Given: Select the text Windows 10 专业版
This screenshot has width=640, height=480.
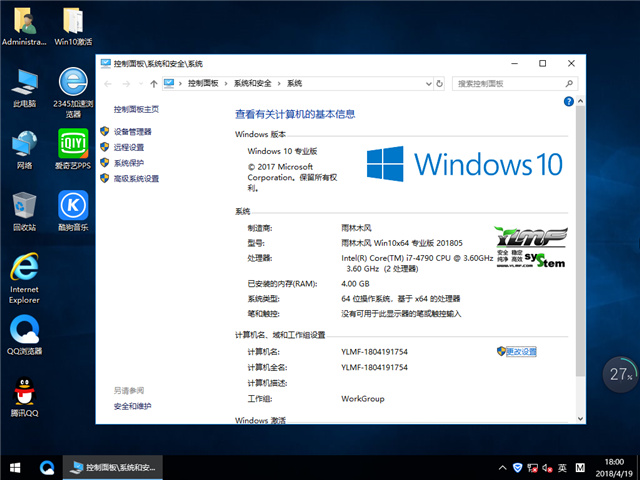Looking at the screenshot, I should pyautogui.click(x=282, y=151).
